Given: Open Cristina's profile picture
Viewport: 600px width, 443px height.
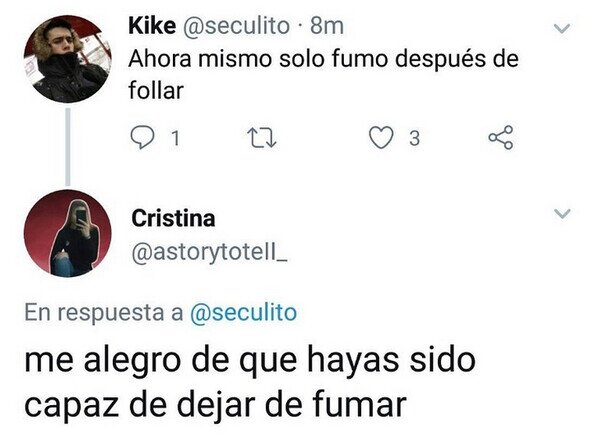Looking at the screenshot, I should coord(67,233).
